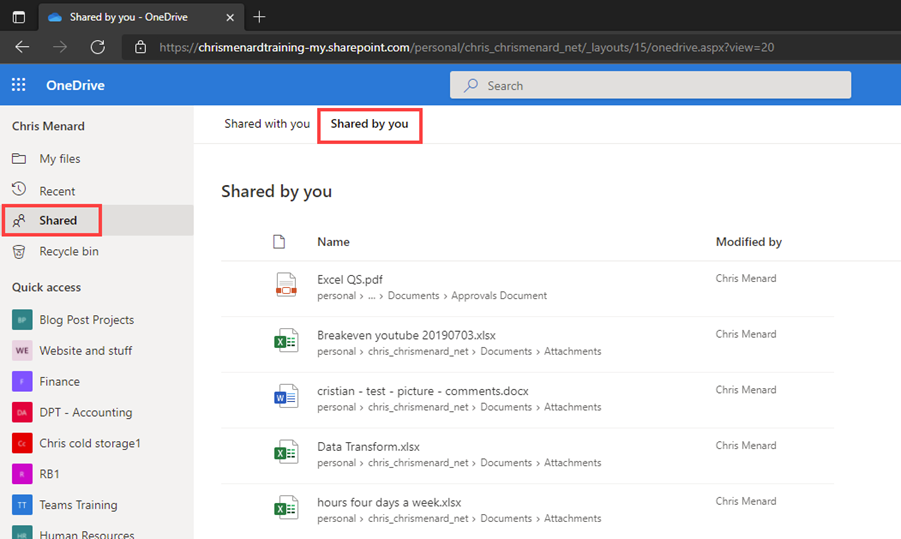Click the browser address URL field
Image resolution: width=901 pixels, height=539 pixels.
coord(466,47)
